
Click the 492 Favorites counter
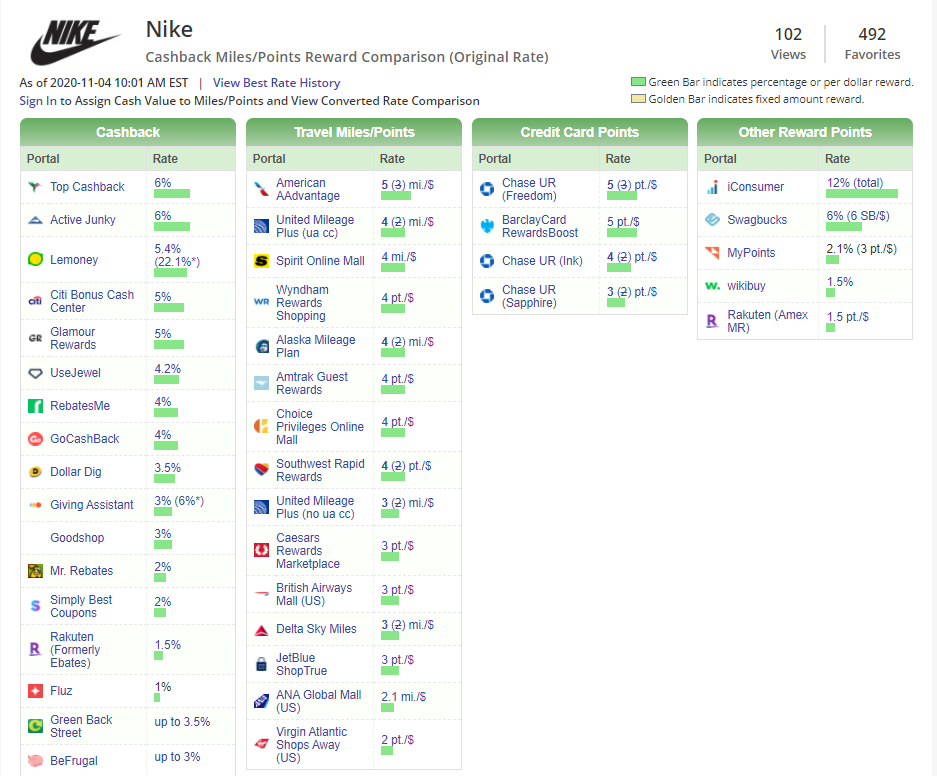click(872, 44)
